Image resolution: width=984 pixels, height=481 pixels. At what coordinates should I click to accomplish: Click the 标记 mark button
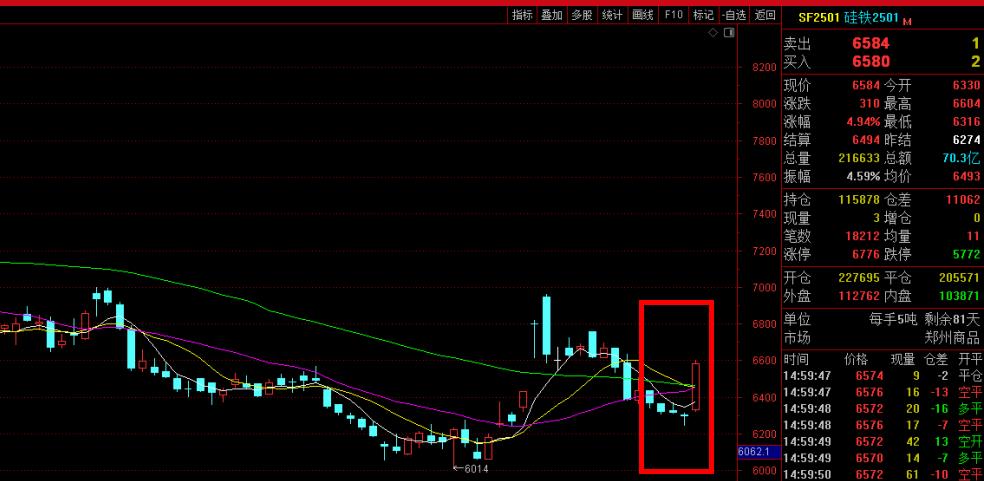[x=703, y=15]
